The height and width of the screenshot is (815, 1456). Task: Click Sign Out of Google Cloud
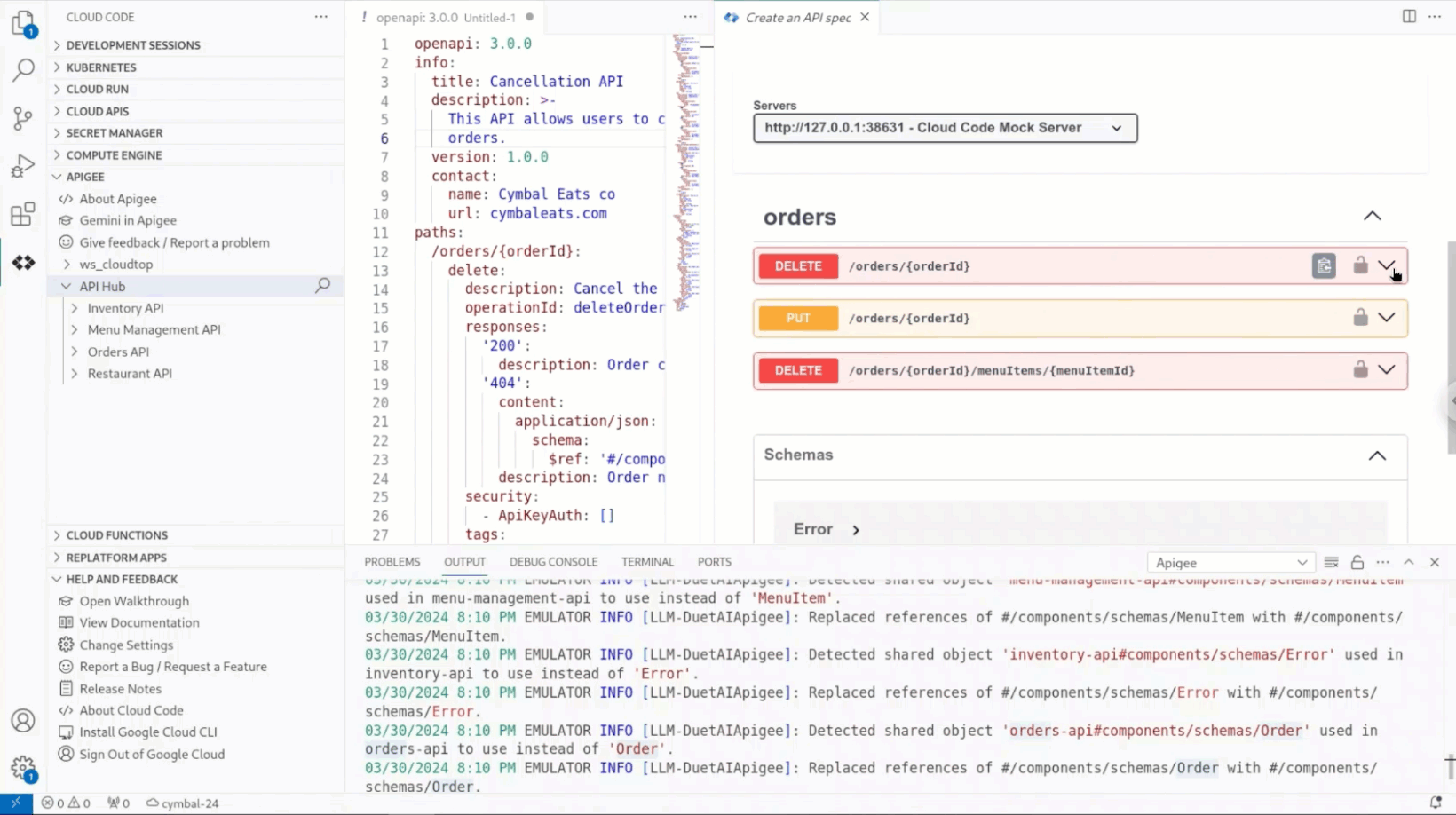point(152,754)
